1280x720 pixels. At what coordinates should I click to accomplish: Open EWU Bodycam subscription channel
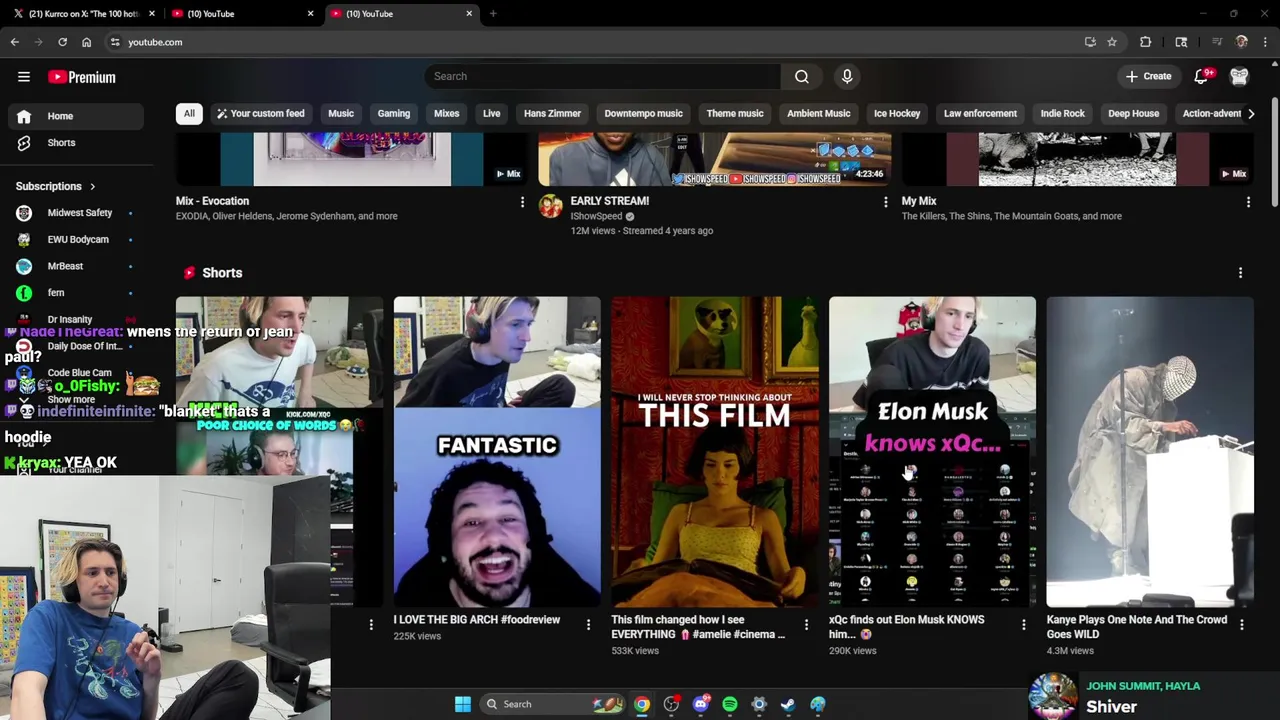pos(76,240)
